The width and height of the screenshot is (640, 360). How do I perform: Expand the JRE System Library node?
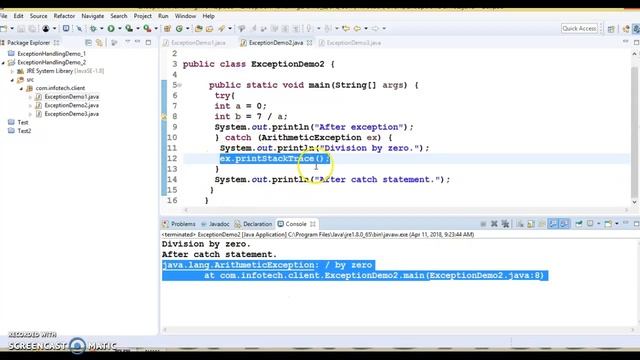[13, 71]
